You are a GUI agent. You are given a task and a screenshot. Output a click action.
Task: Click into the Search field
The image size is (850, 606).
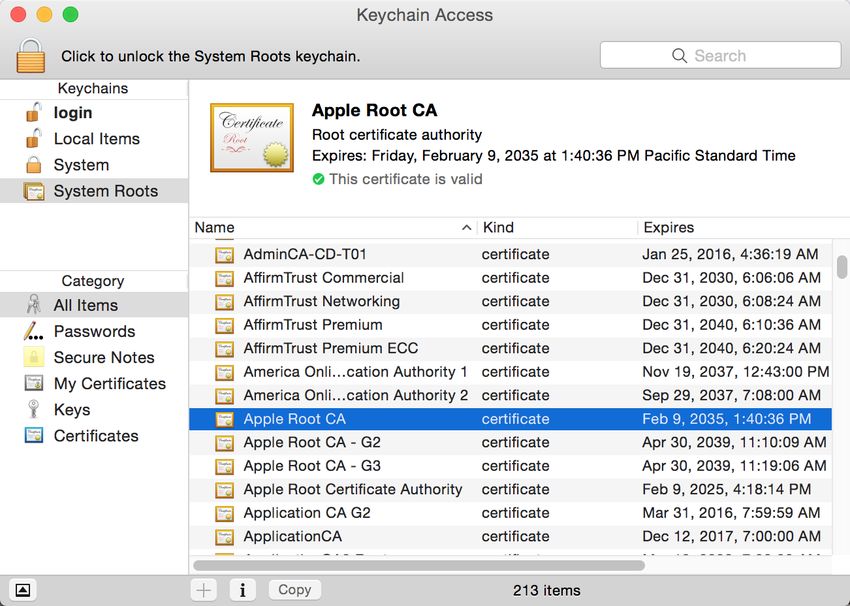point(720,55)
